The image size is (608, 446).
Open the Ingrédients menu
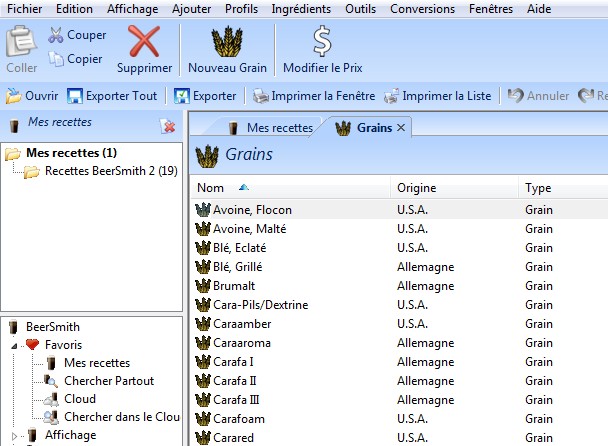[x=301, y=8]
